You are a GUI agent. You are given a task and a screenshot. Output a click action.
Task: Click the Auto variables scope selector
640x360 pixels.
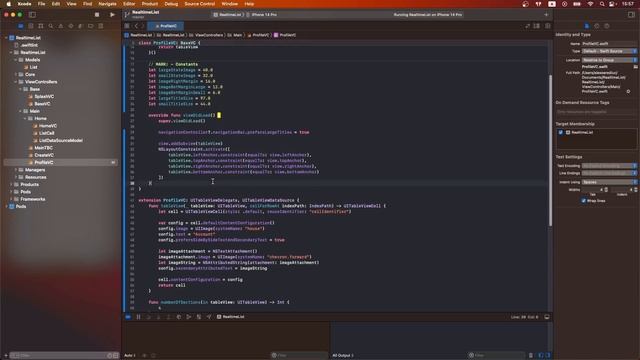130,356
